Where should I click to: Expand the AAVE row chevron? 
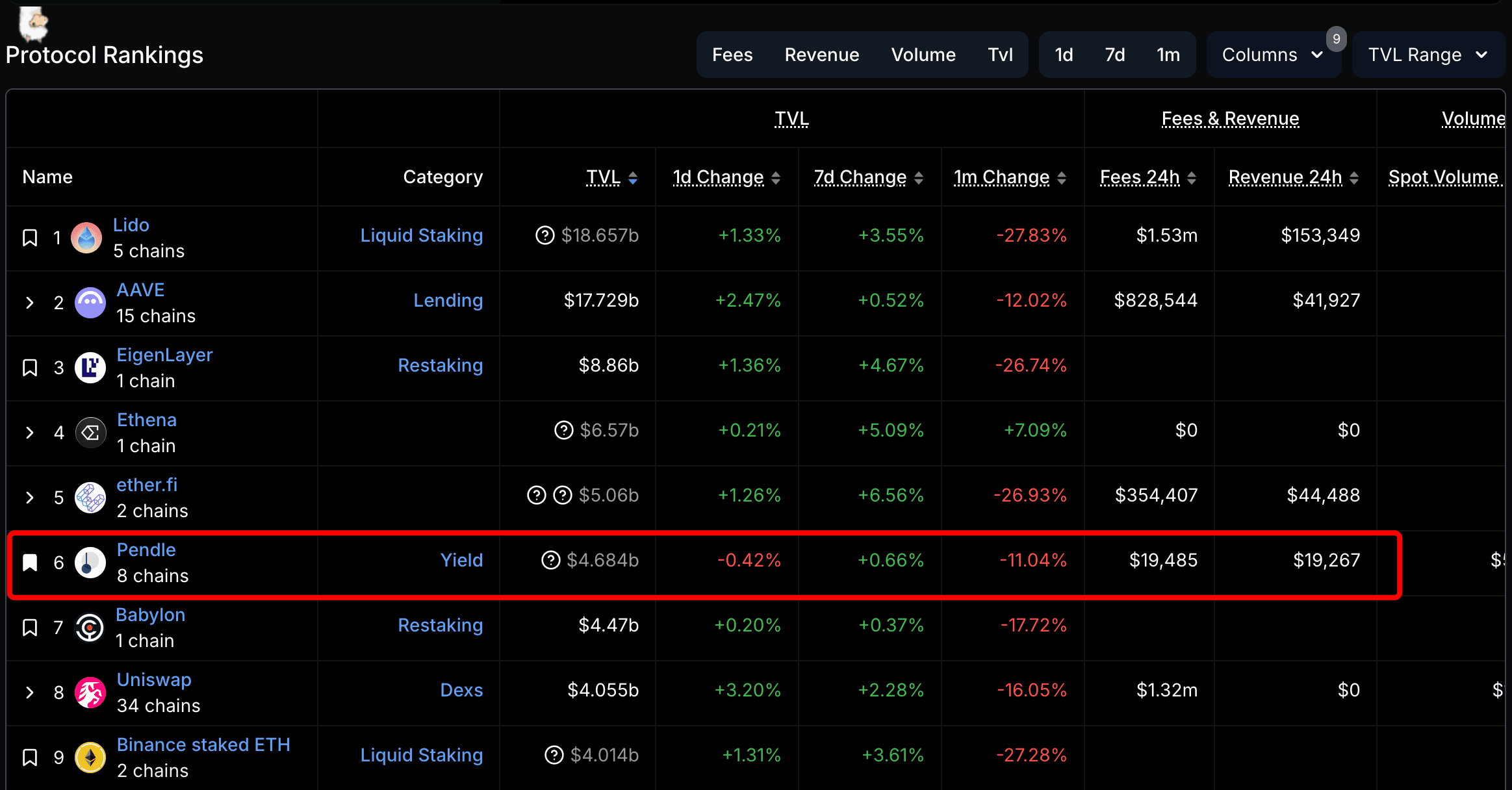tap(30, 303)
